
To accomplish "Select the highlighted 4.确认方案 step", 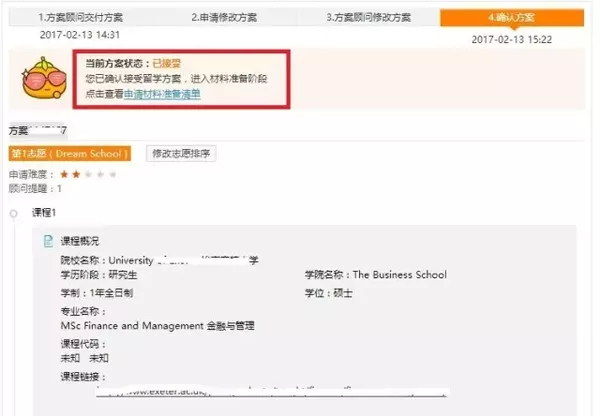I will pyautogui.click(x=514, y=17).
